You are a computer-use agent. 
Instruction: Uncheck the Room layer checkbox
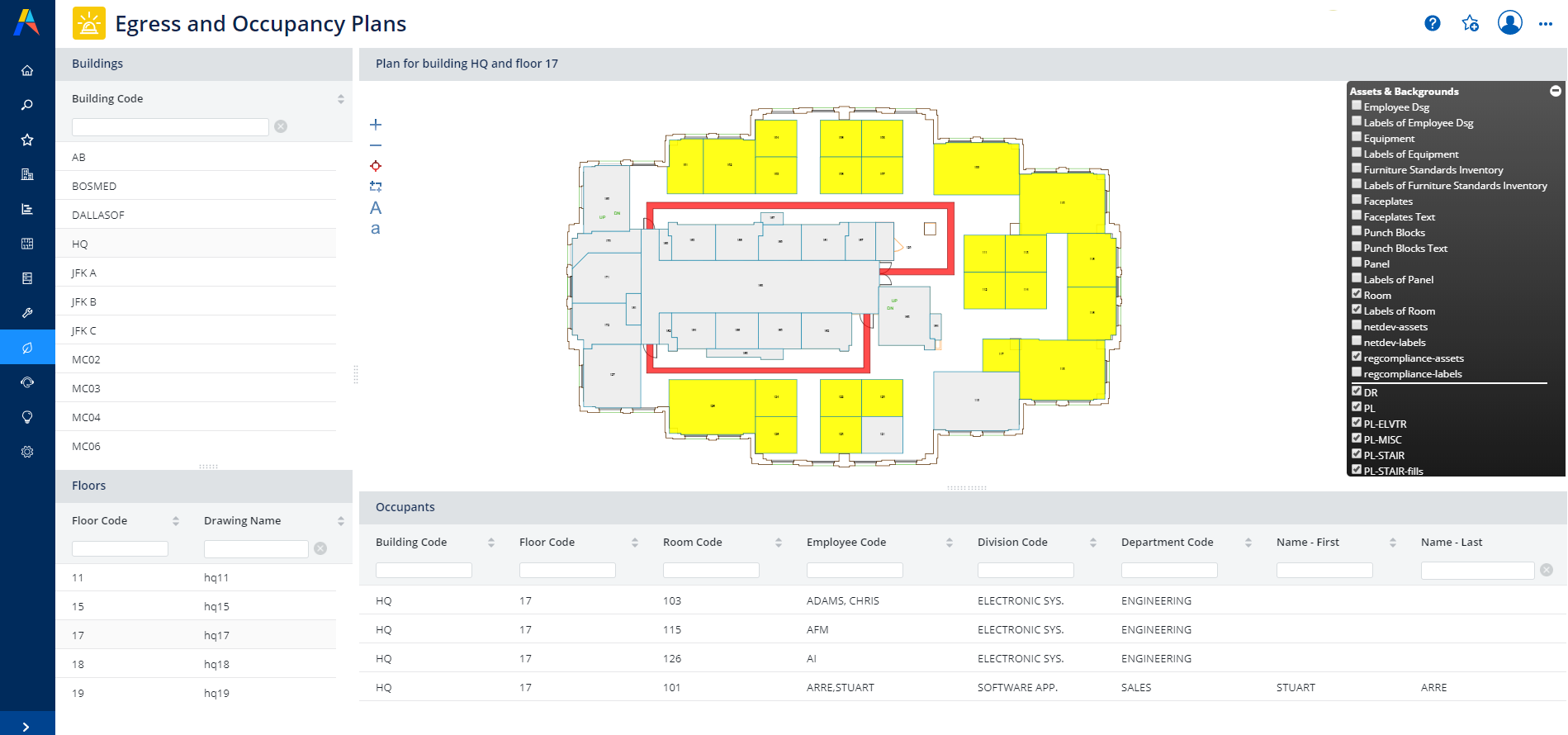[x=1357, y=294]
